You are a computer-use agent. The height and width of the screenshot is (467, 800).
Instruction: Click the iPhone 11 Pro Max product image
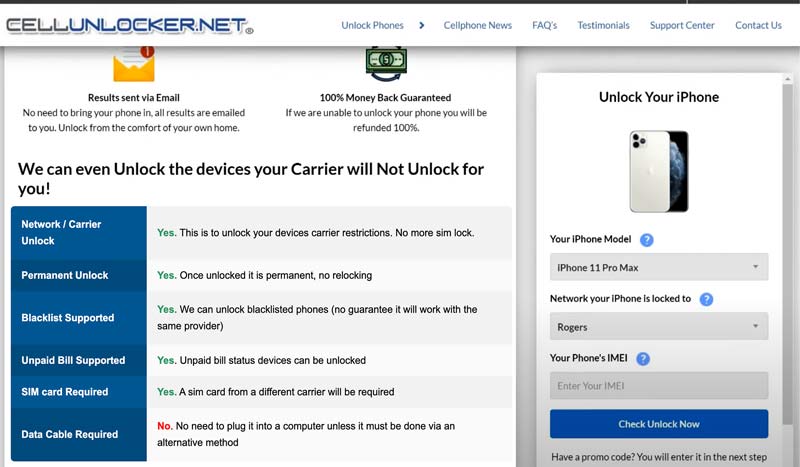coord(659,171)
